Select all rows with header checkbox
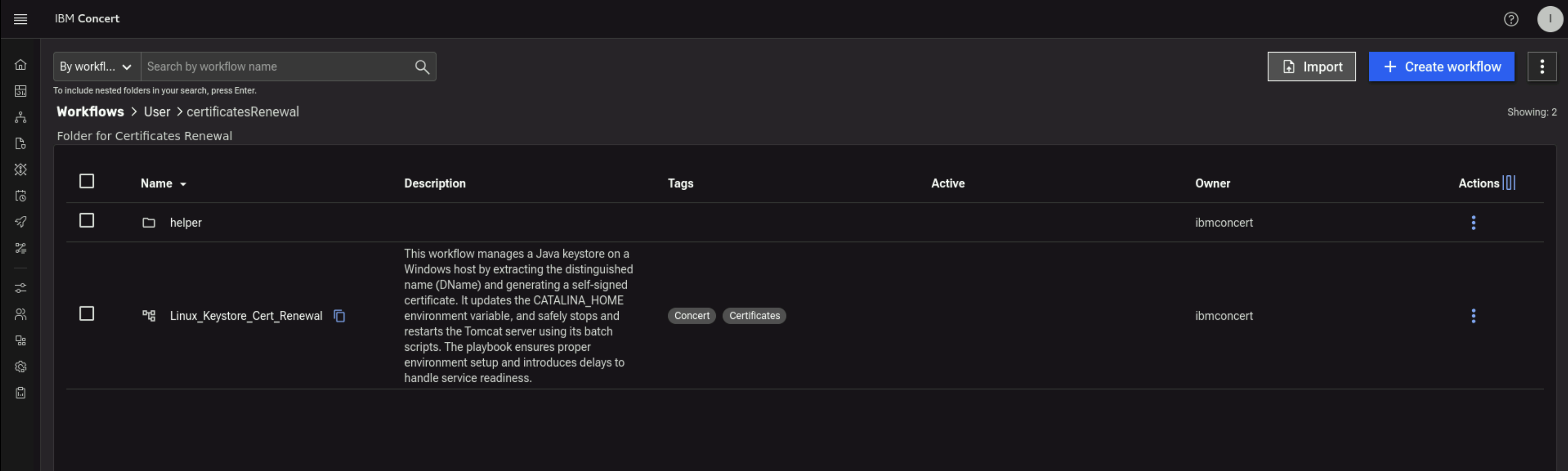The width and height of the screenshot is (1568, 471). 86,181
